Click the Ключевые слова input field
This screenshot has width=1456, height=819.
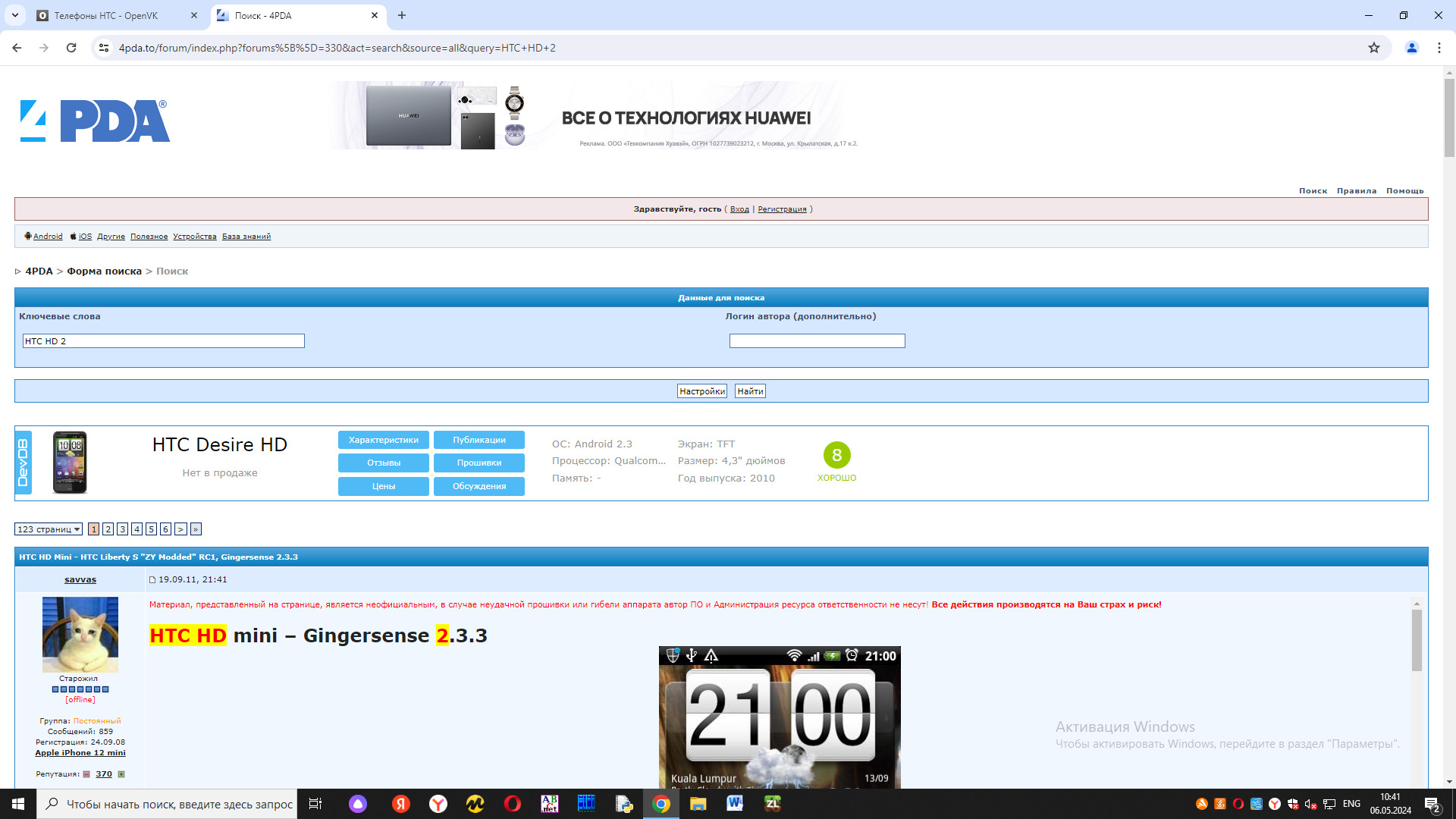pyautogui.click(x=163, y=341)
